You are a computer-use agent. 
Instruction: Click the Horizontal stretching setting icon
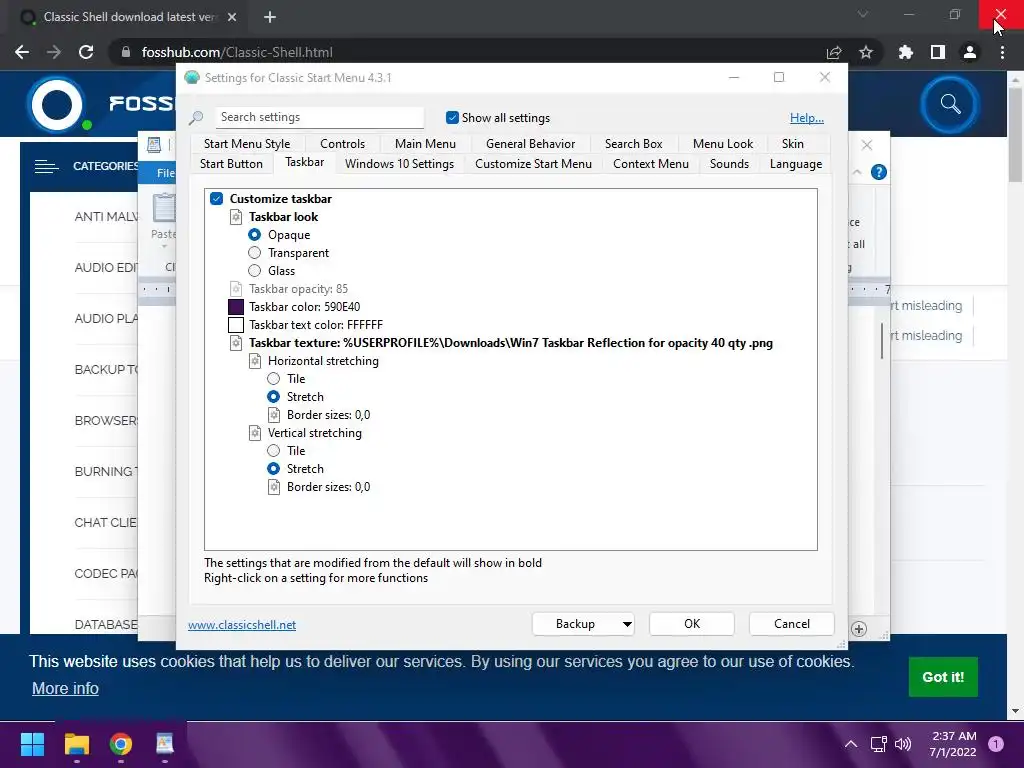click(255, 361)
